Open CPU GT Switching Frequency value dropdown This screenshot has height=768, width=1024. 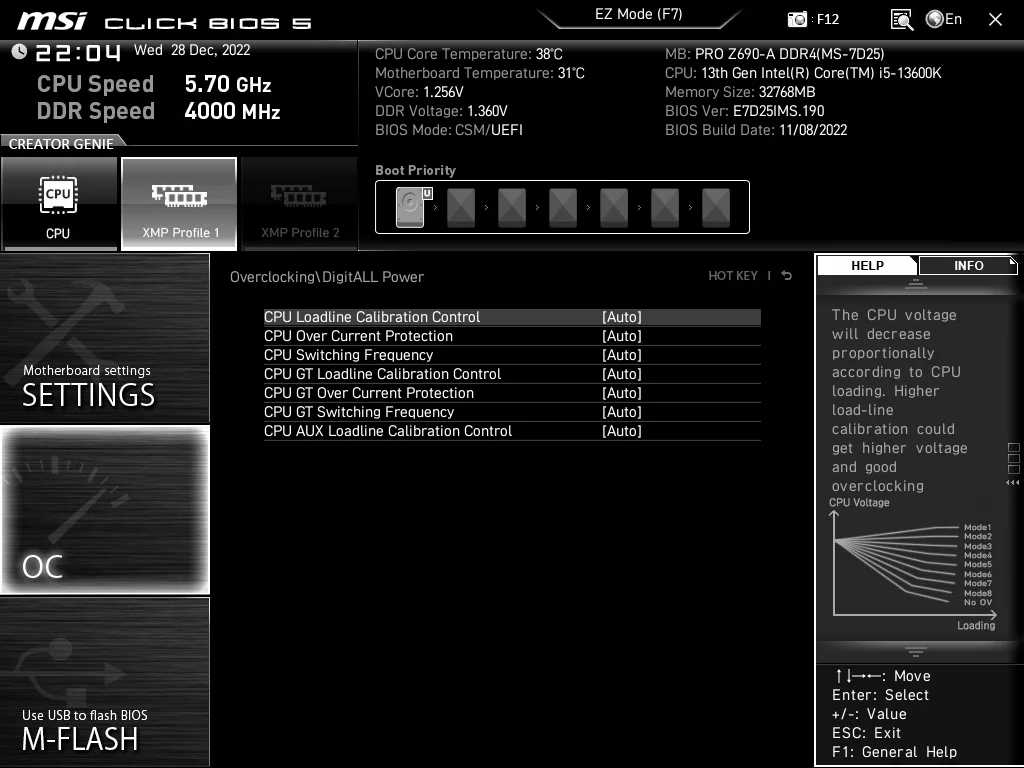[622, 411]
